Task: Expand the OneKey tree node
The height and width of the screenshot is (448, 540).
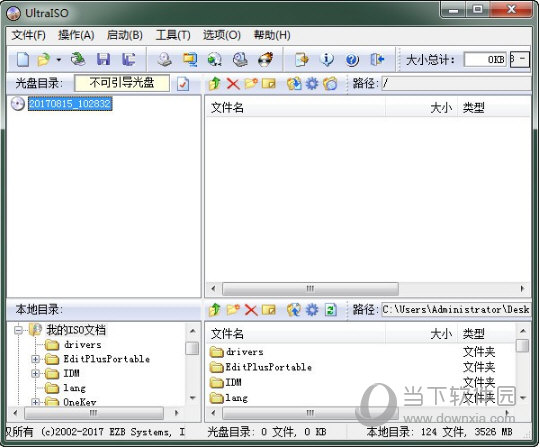Action: (35, 402)
